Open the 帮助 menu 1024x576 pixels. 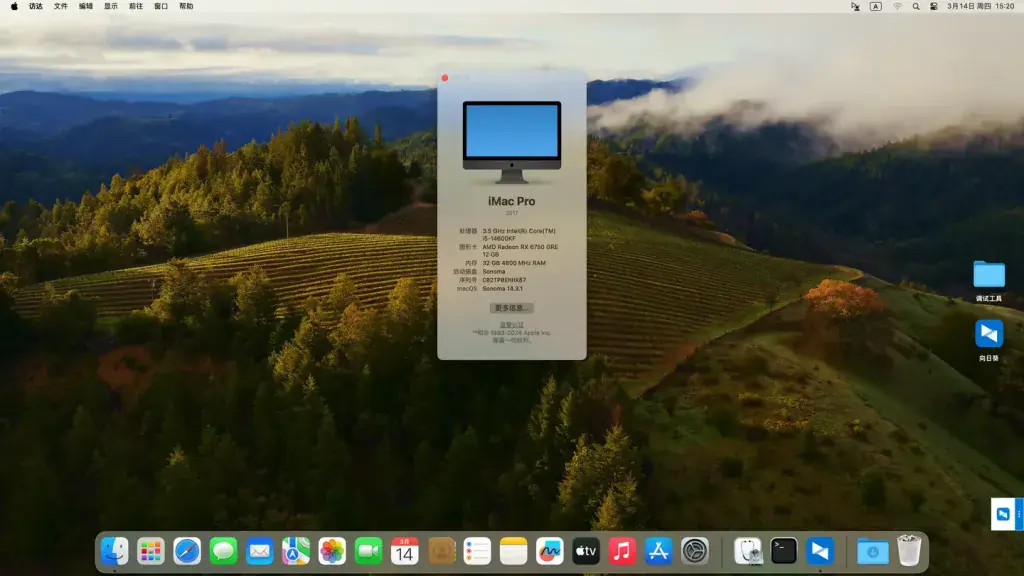tap(186, 7)
